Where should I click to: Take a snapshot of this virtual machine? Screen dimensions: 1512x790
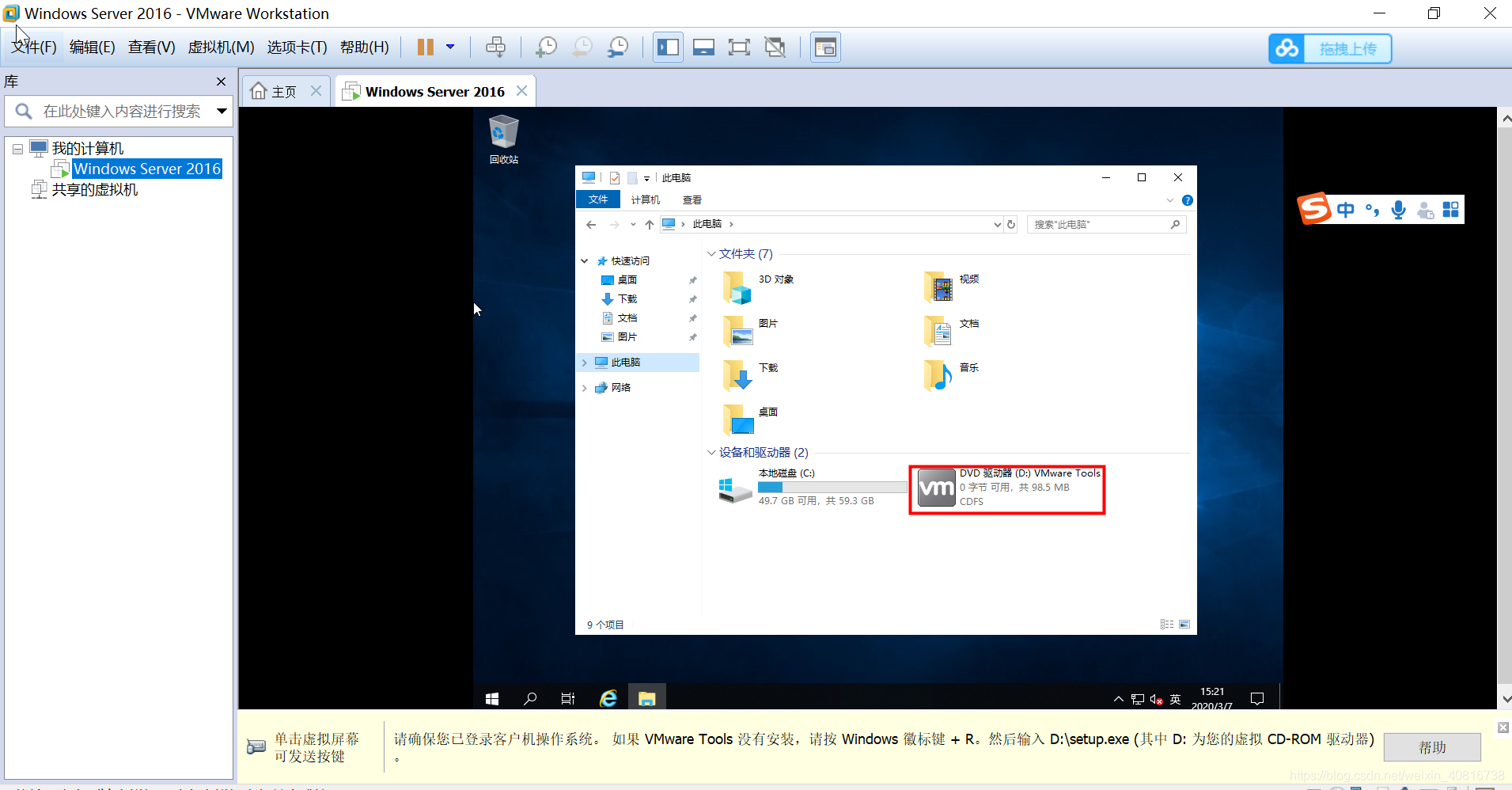[546, 47]
